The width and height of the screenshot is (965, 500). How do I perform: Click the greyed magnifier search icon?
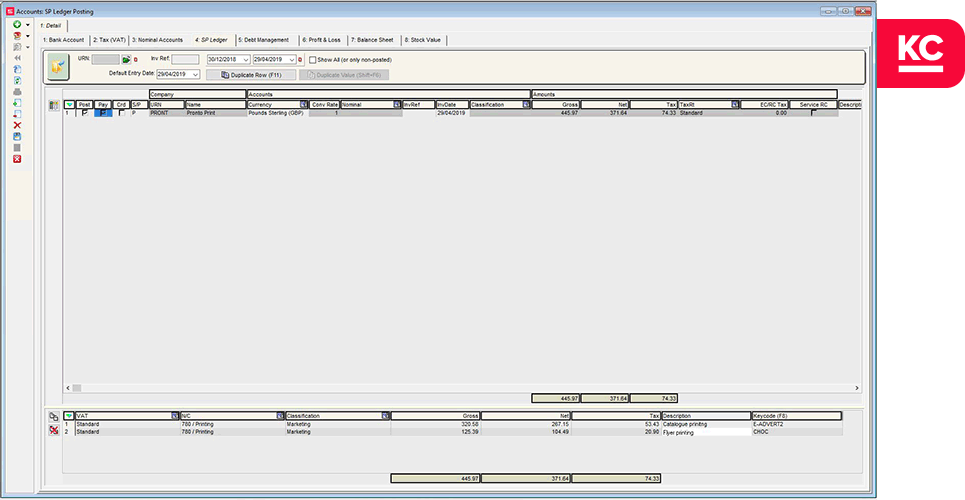pos(17,47)
